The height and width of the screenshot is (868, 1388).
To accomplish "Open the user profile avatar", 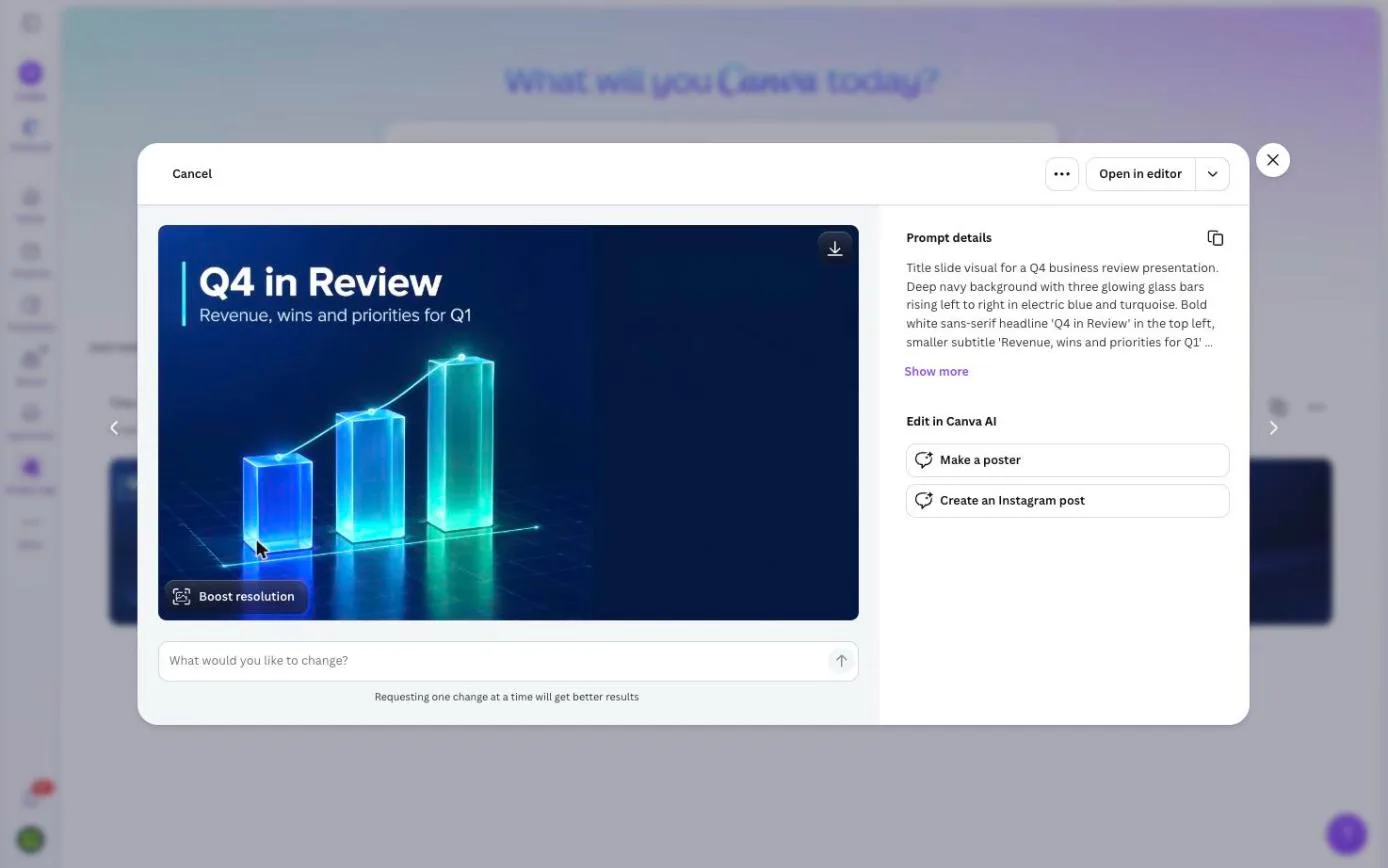I will (30, 839).
